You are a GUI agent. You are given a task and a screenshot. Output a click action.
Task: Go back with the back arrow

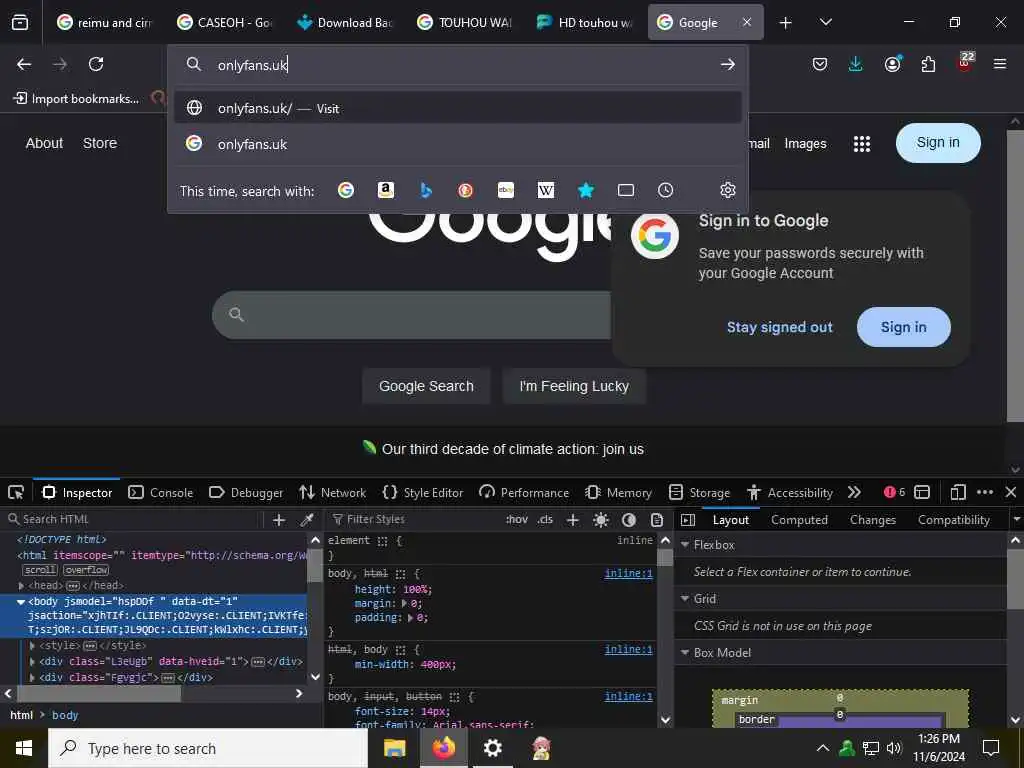point(24,64)
